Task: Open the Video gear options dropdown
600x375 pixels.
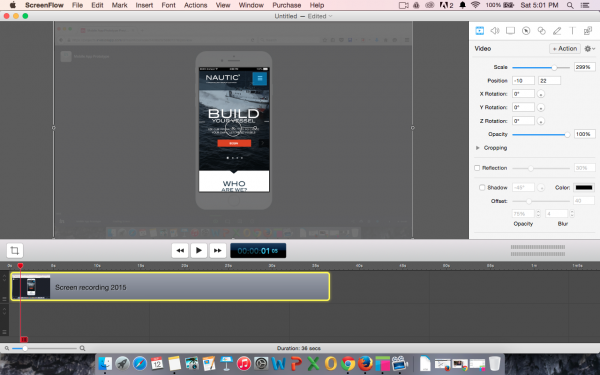Action: coord(589,49)
